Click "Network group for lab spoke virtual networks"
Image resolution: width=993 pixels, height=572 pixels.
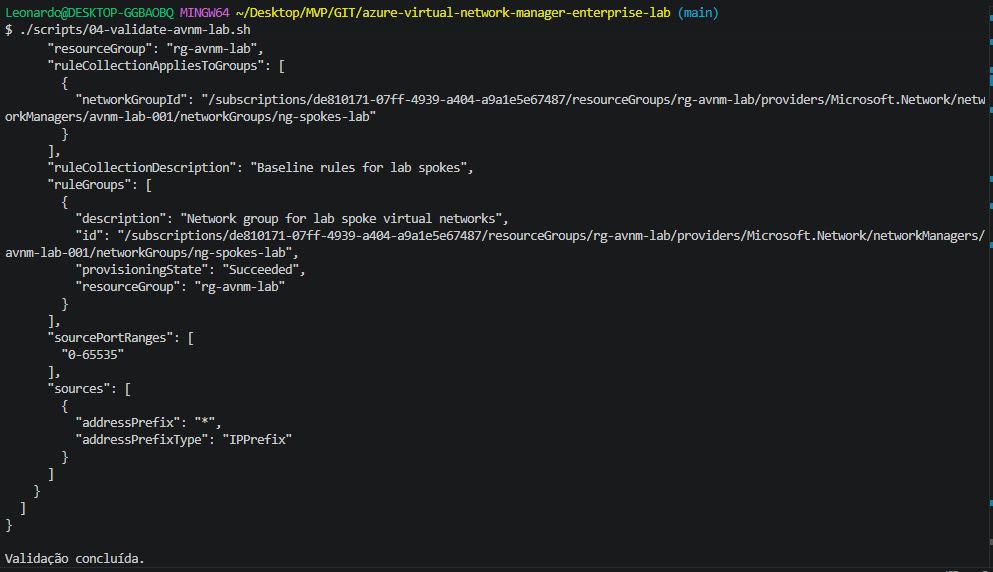pos(341,219)
